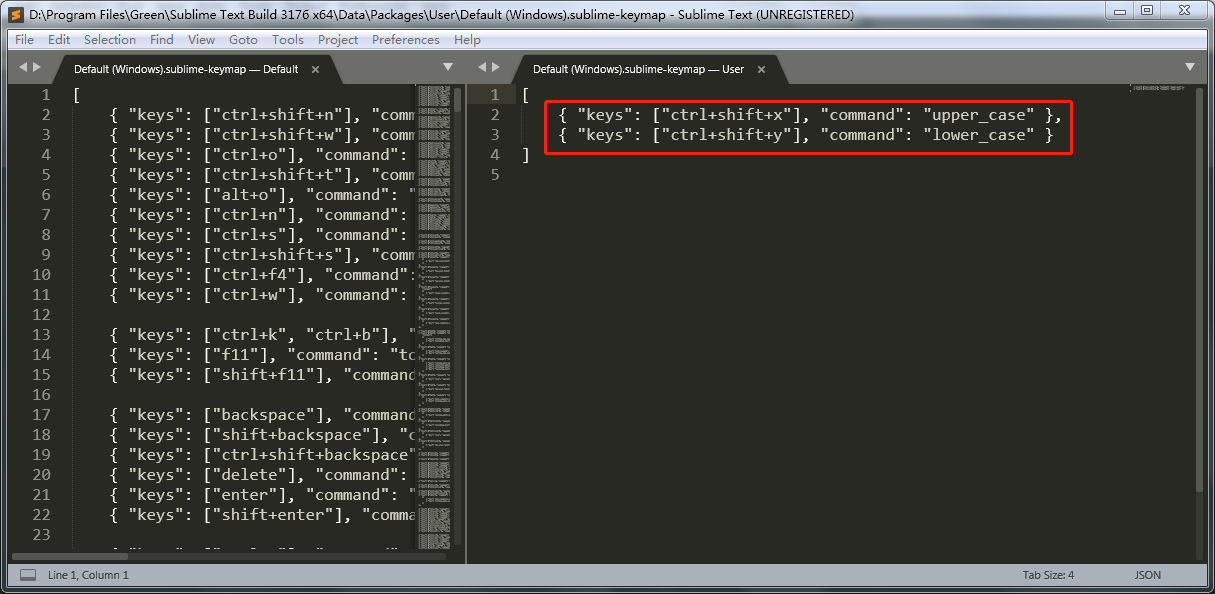Open the Goto menu

(243, 39)
